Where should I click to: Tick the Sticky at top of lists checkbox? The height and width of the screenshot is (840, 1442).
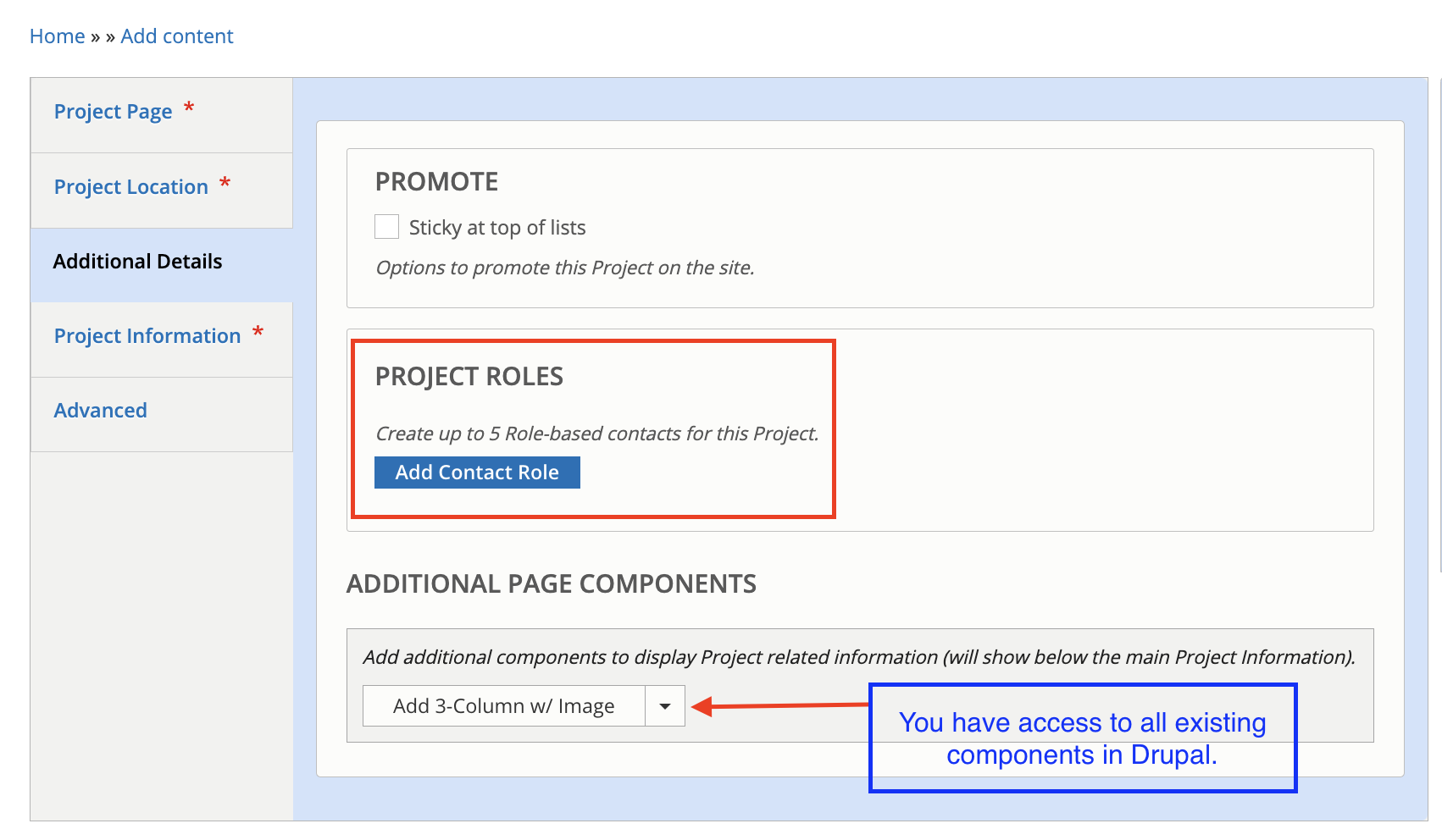(x=387, y=227)
